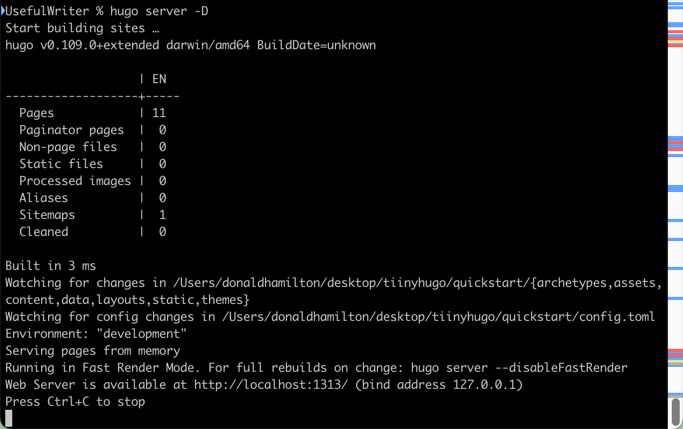Click the 'Static files' row label
683x429 pixels.
[61, 164]
